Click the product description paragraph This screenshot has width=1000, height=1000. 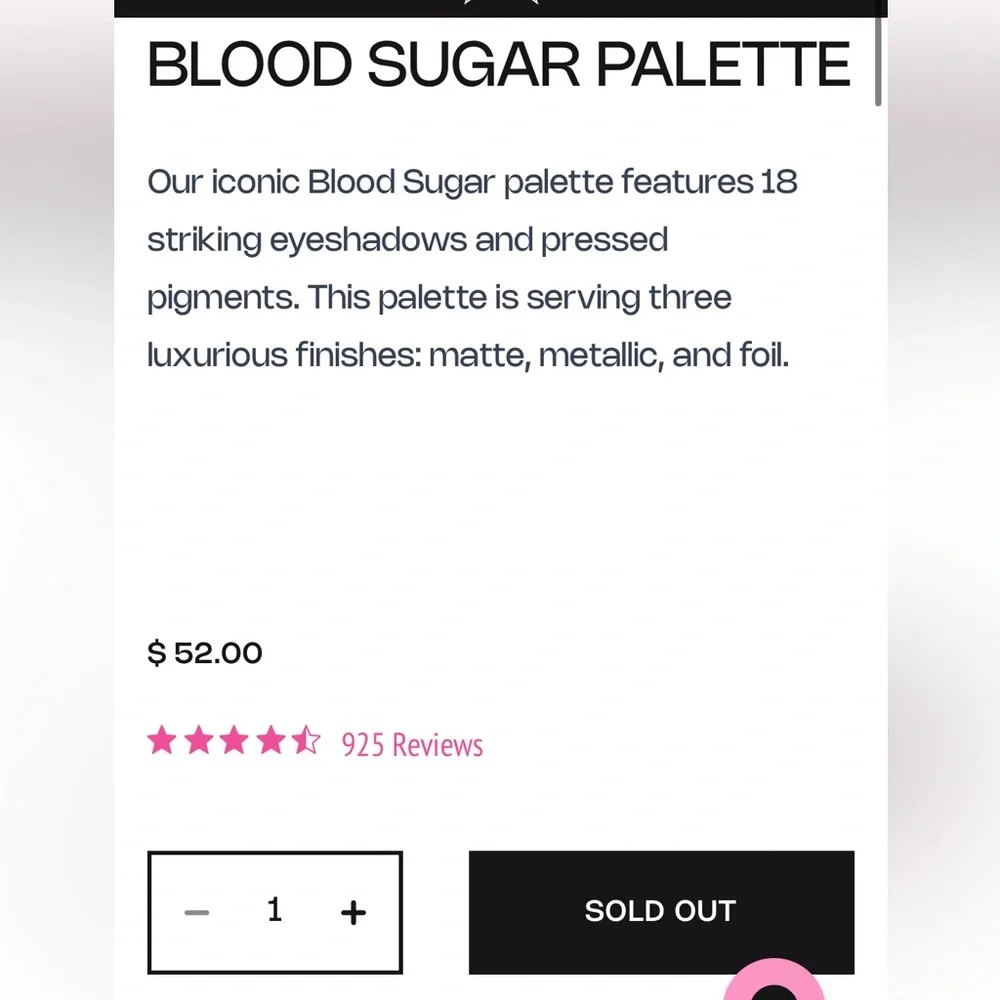tap(470, 268)
